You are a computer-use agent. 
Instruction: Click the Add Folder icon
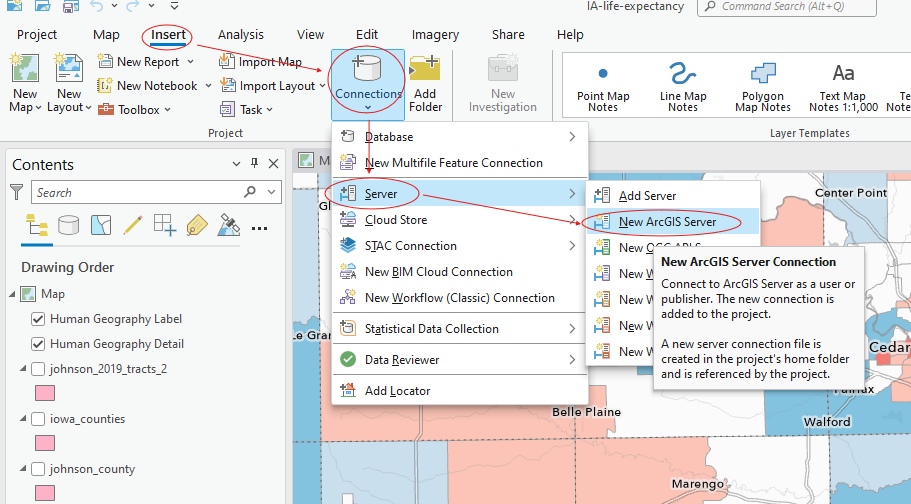click(x=425, y=69)
